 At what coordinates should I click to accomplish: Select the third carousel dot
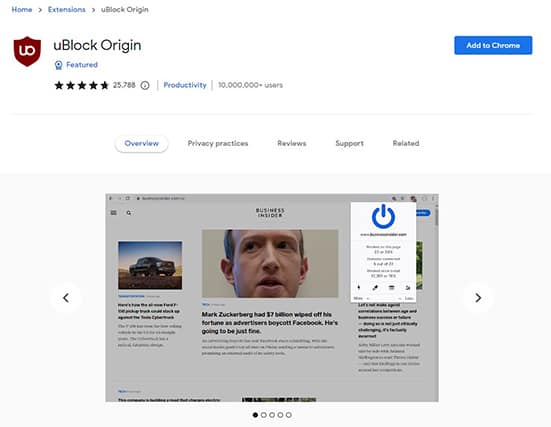[272, 415]
